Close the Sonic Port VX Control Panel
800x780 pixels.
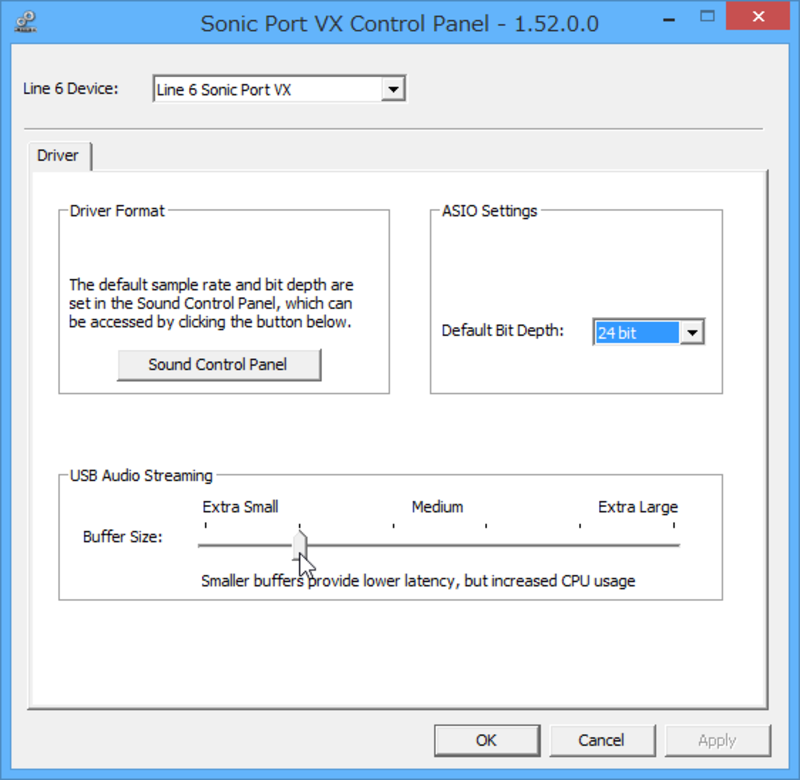758,17
